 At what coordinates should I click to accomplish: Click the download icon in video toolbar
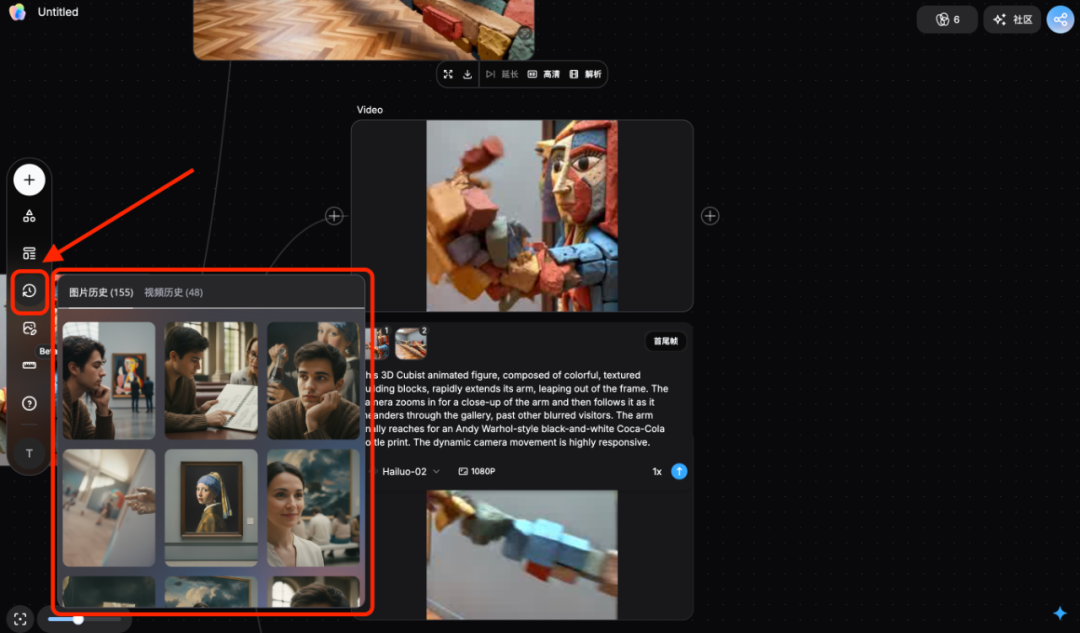pos(467,74)
